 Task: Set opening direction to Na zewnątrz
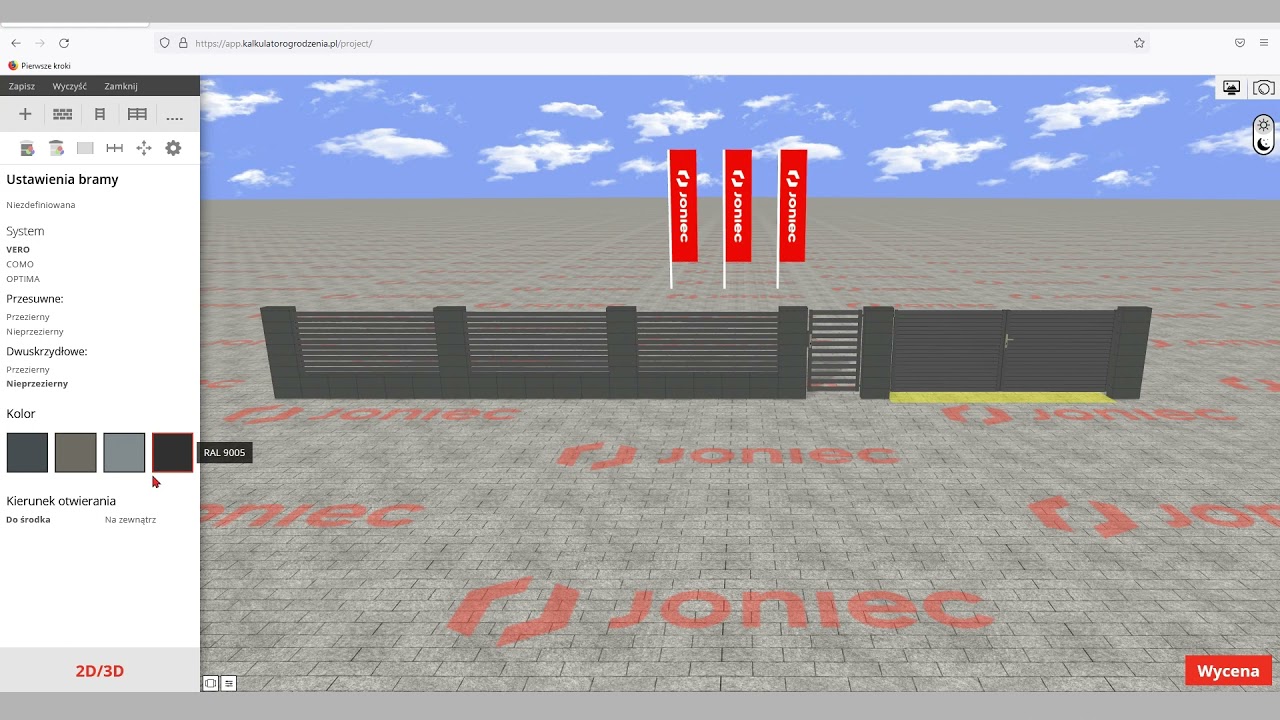point(130,520)
